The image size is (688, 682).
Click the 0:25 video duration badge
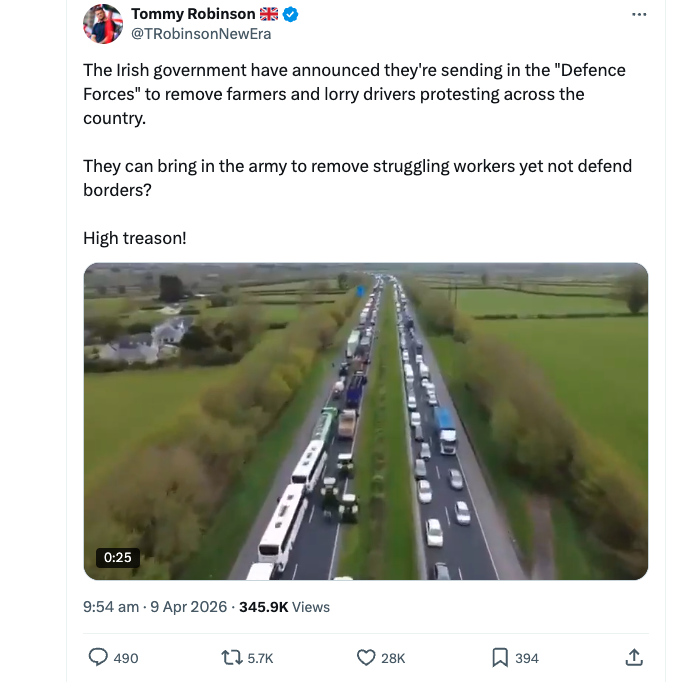pyautogui.click(x=117, y=557)
